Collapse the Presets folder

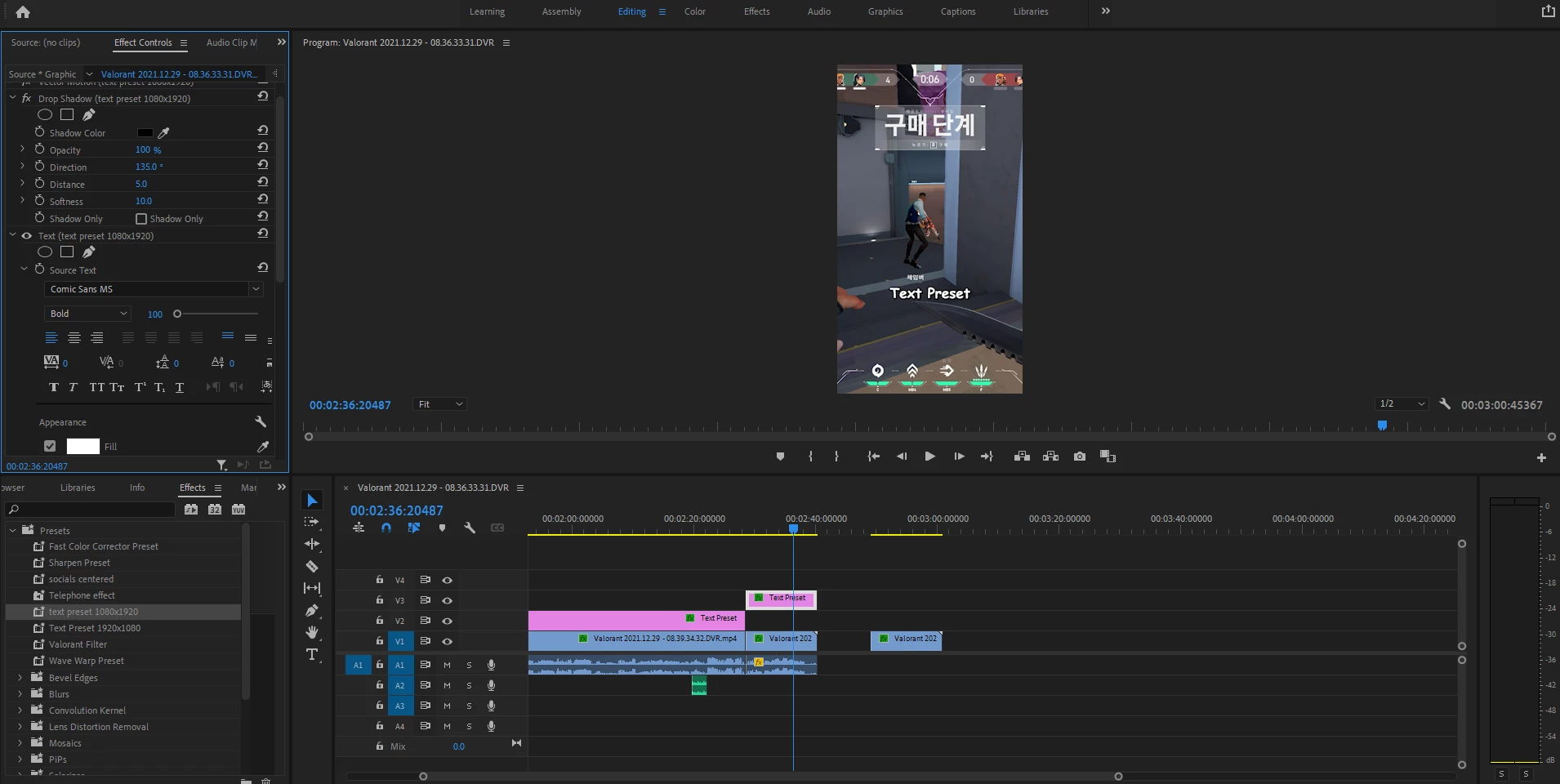coord(12,530)
